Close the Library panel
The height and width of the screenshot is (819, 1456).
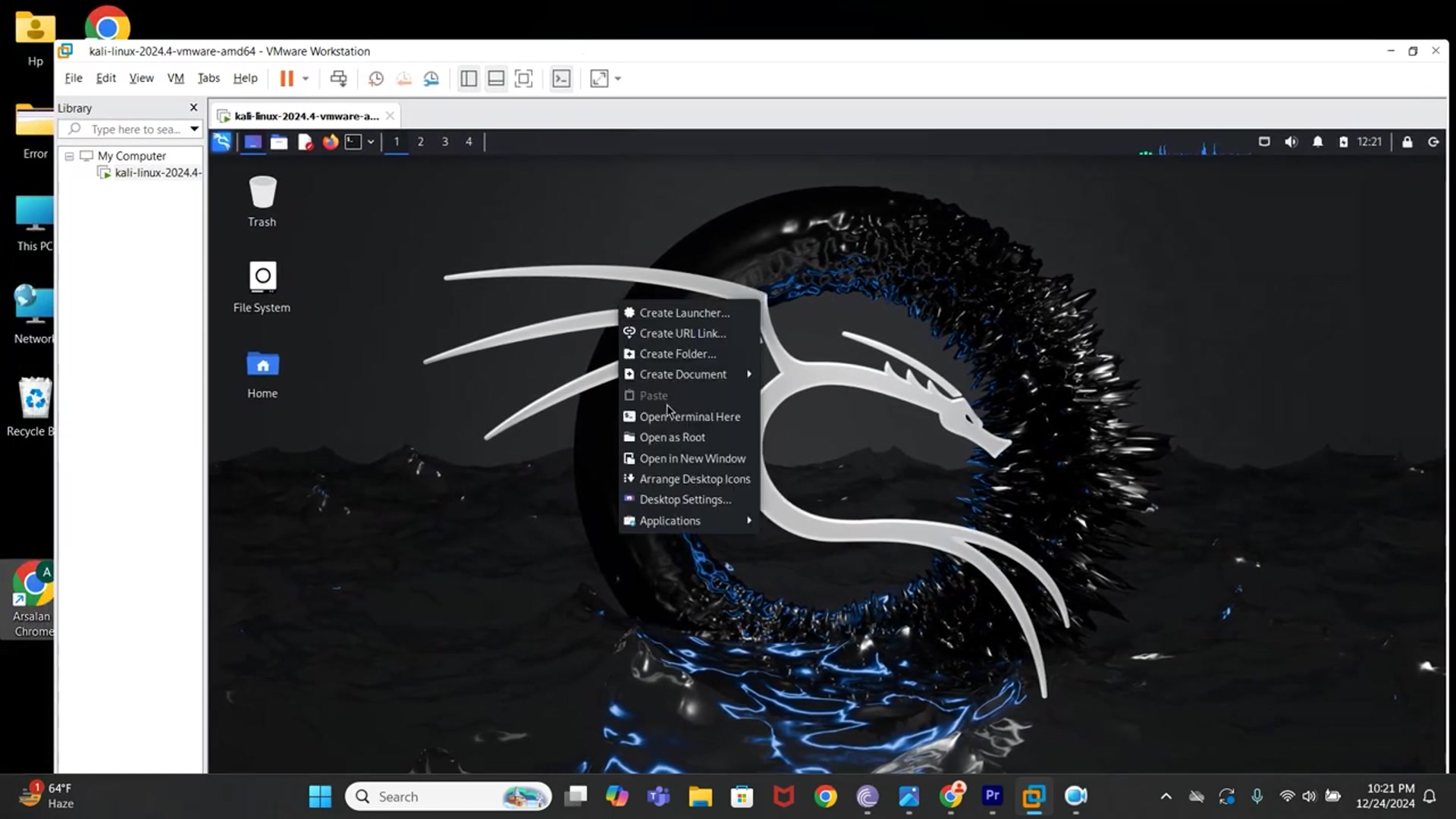click(x=193, y=108)
